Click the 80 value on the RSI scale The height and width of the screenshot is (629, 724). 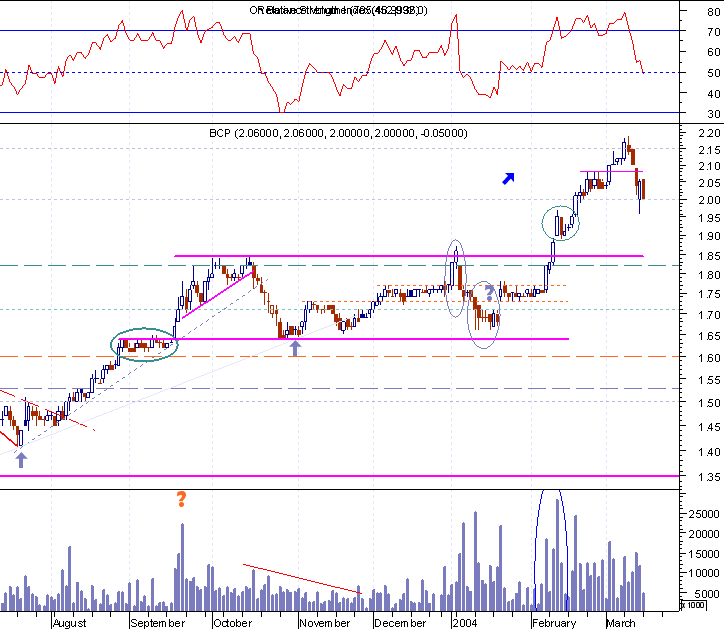(714, 12)
